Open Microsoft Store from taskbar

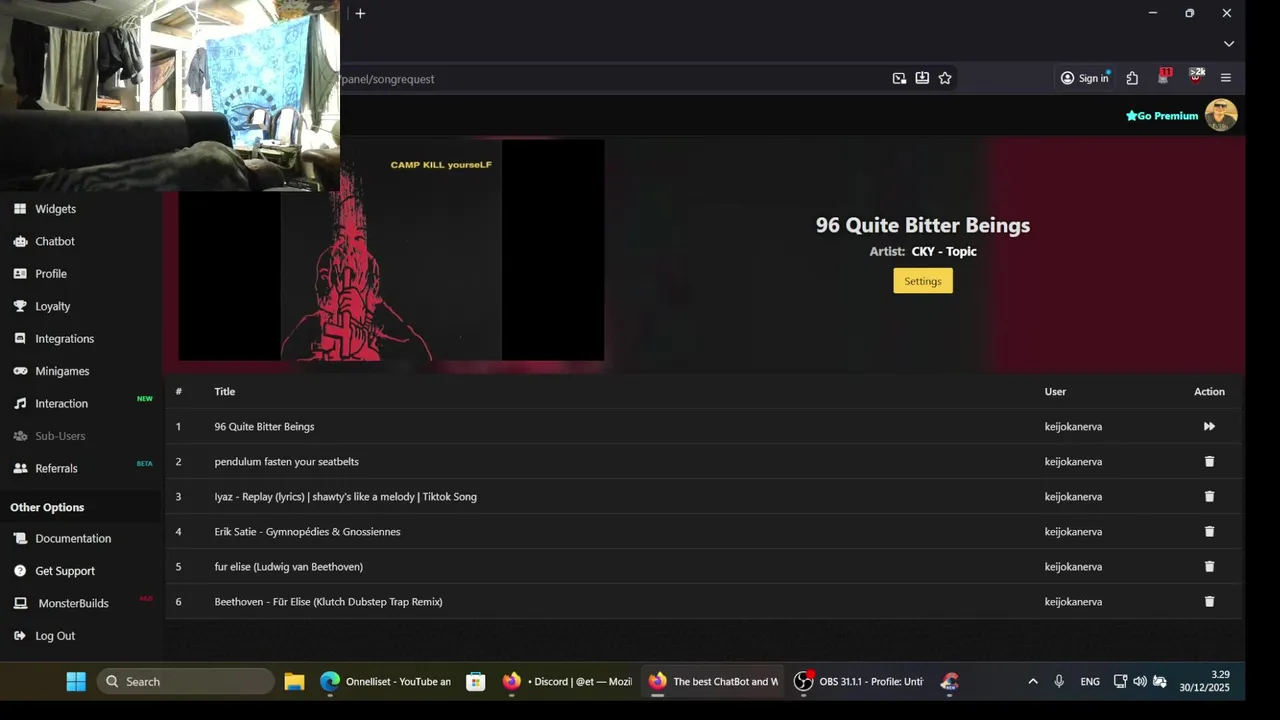[476, 681]
